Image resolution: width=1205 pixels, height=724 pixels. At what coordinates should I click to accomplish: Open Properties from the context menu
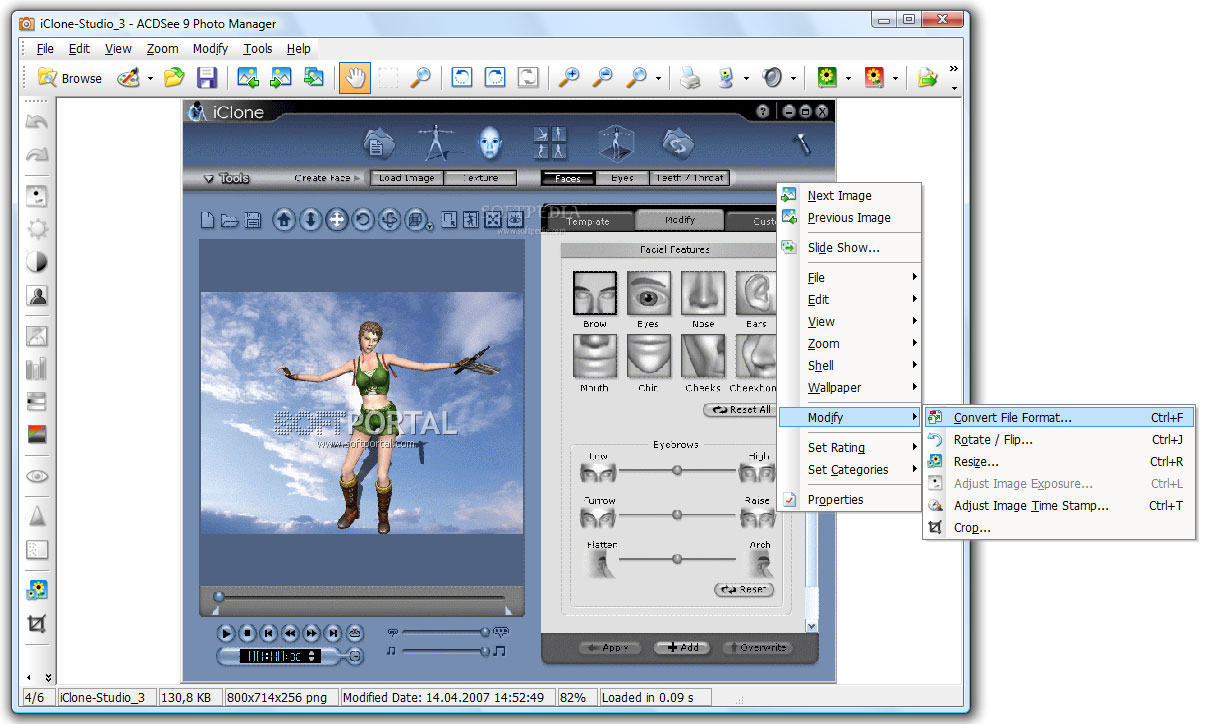(x=835, y=500)
